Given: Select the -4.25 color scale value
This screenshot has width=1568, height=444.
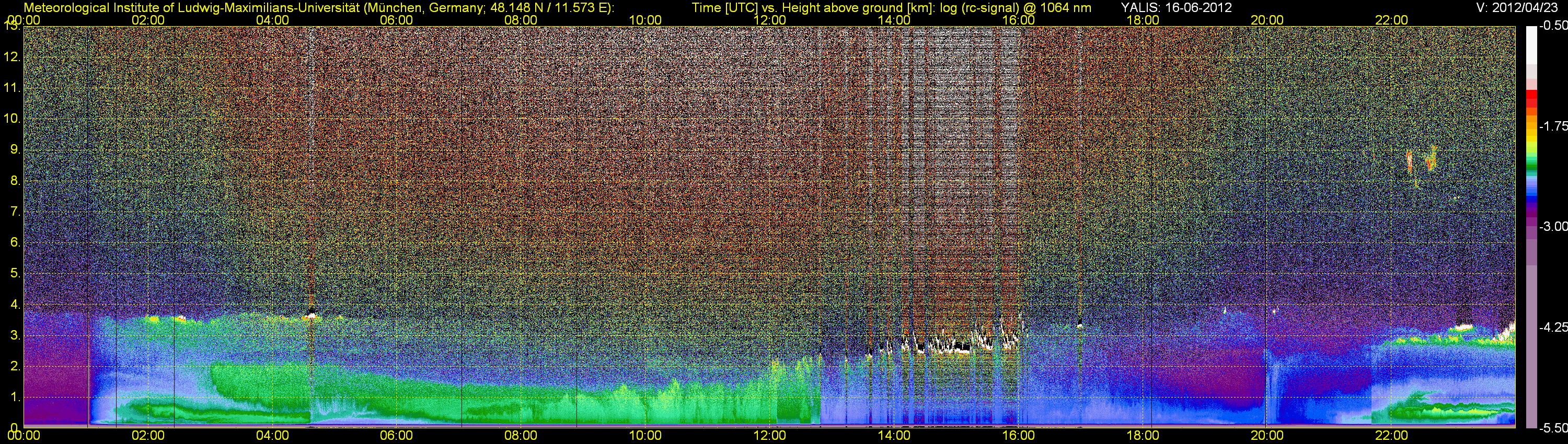Looking at the screenshot, I should coord(1553,327).
